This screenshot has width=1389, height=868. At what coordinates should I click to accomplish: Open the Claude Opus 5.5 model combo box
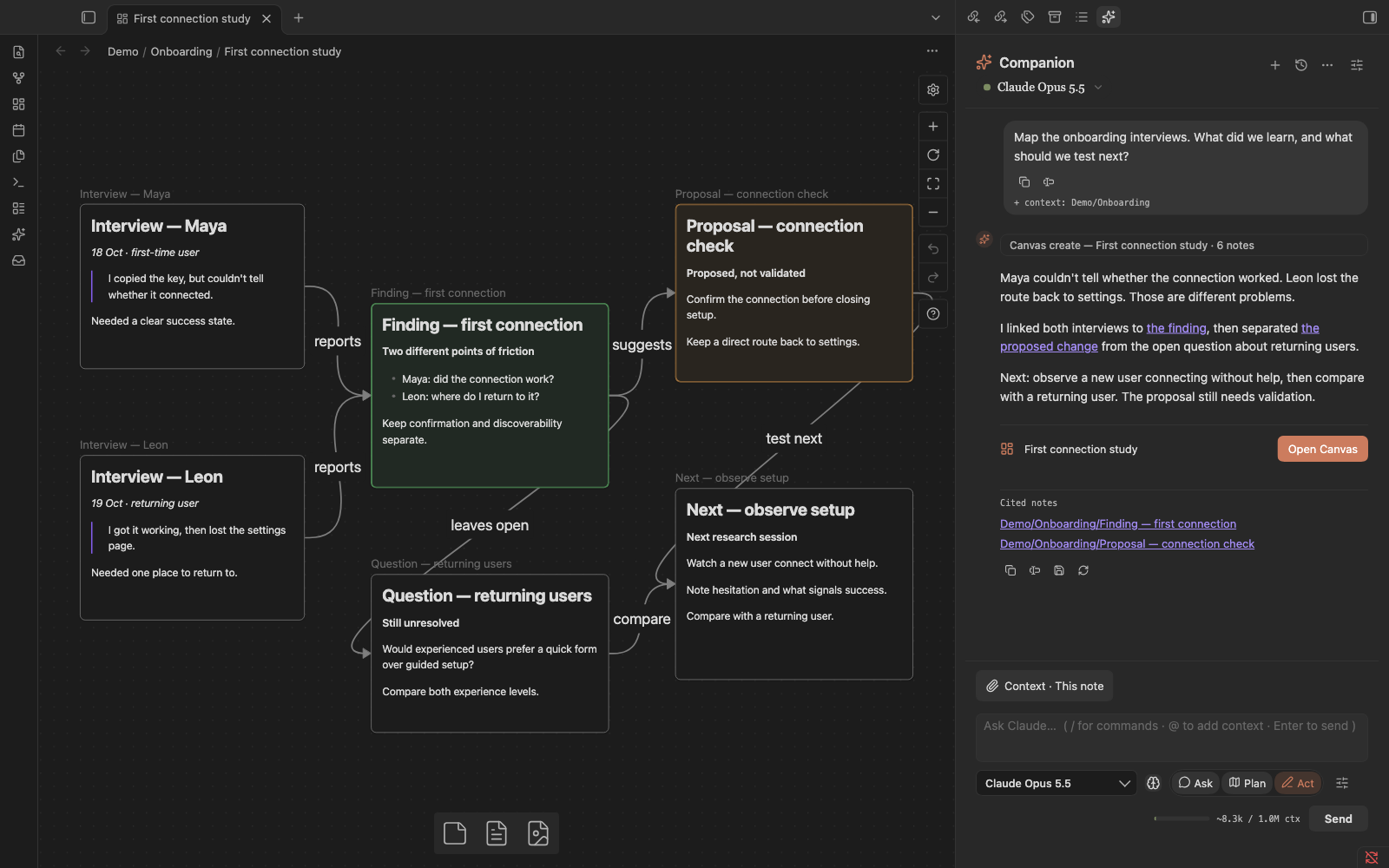(x=1057, y=783)
